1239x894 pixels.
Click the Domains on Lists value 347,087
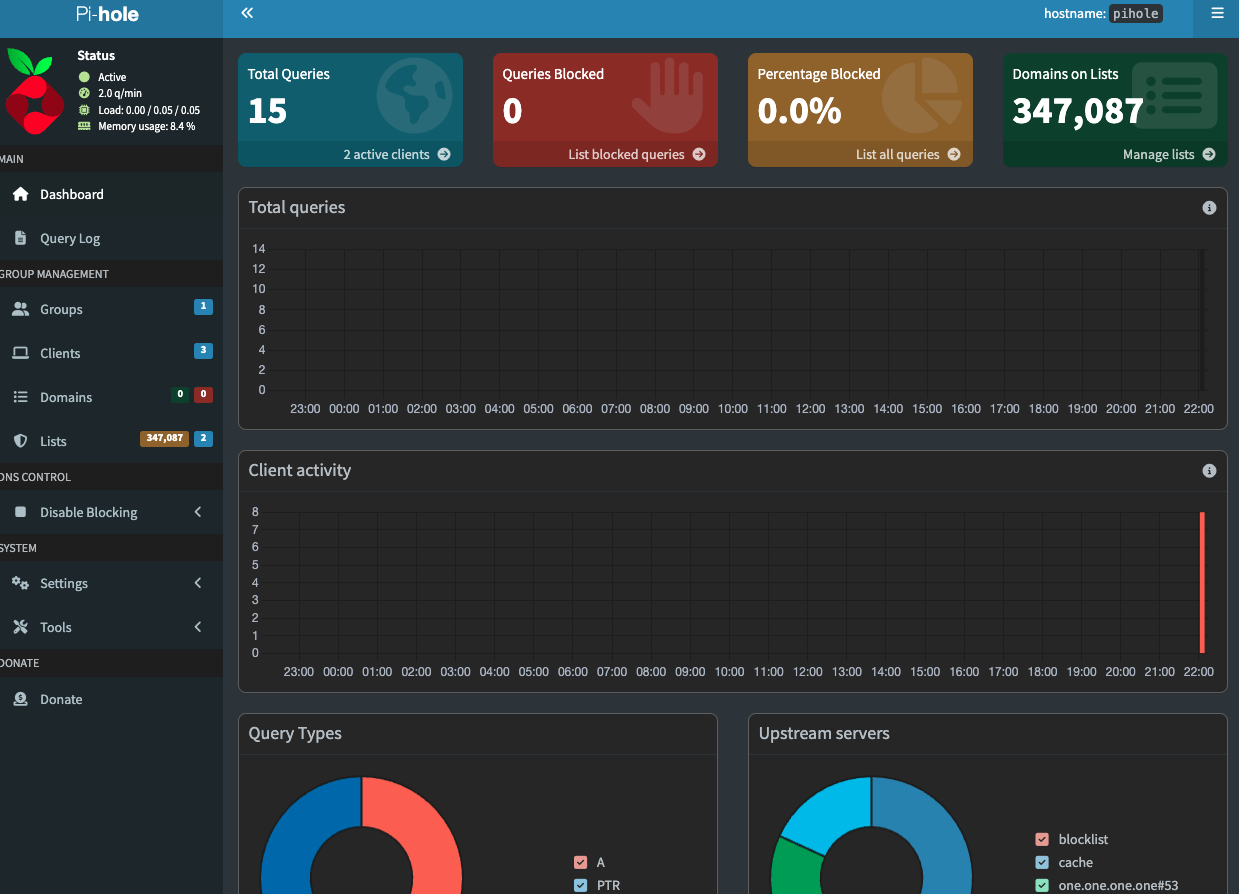click(1078, 111)
